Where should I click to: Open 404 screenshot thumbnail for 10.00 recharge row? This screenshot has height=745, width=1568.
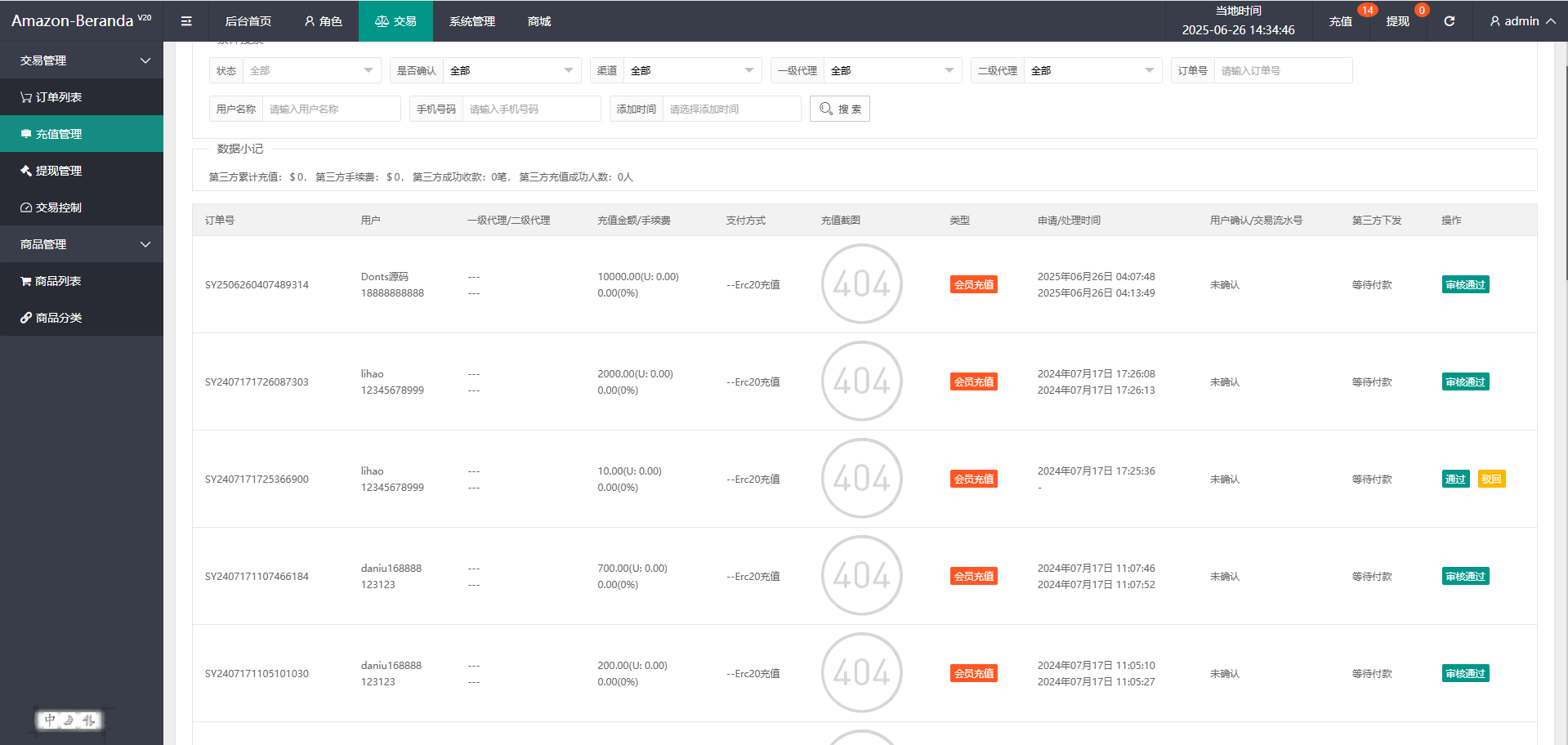tap(861, 479)
